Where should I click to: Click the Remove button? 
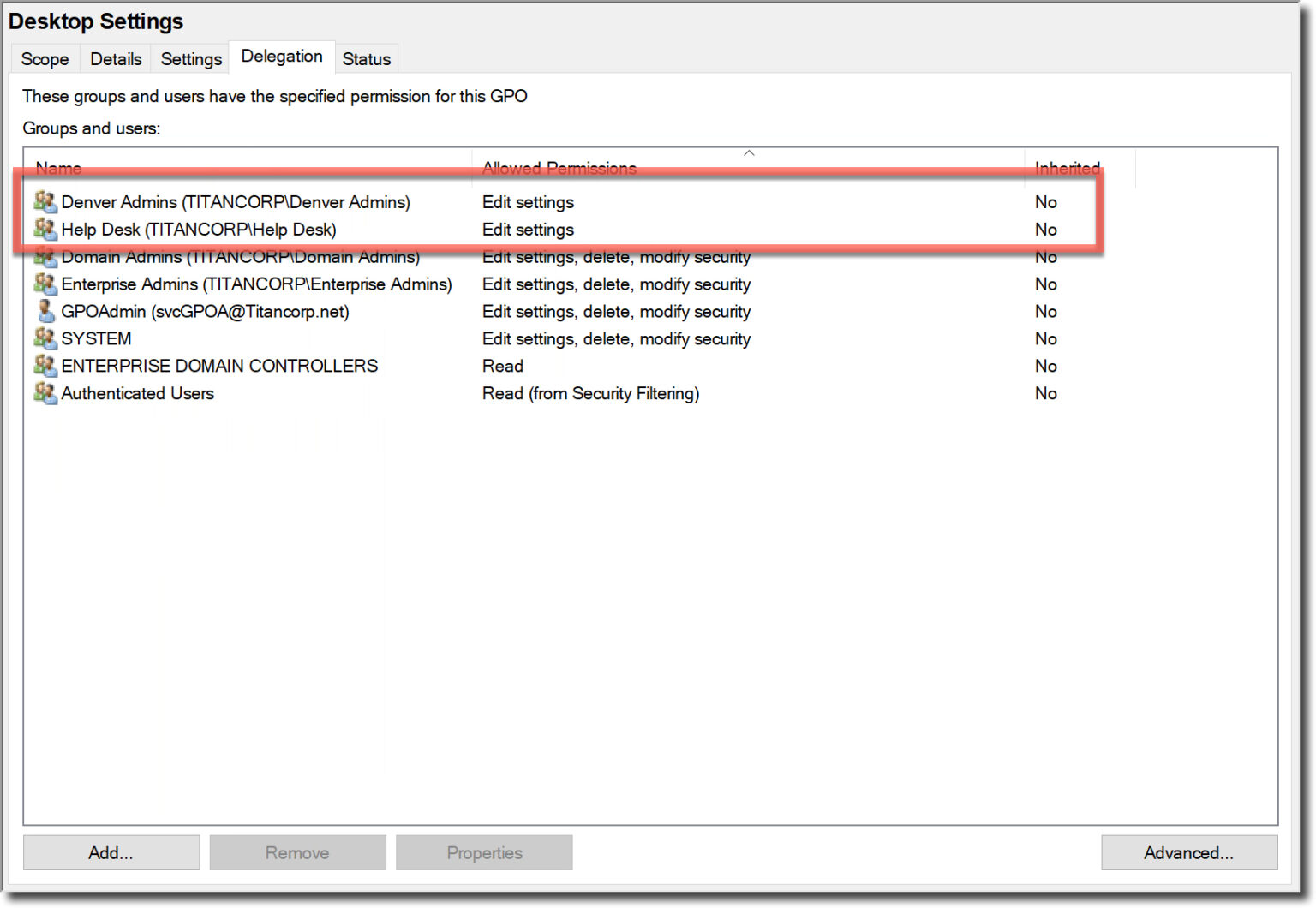point(297,852)
